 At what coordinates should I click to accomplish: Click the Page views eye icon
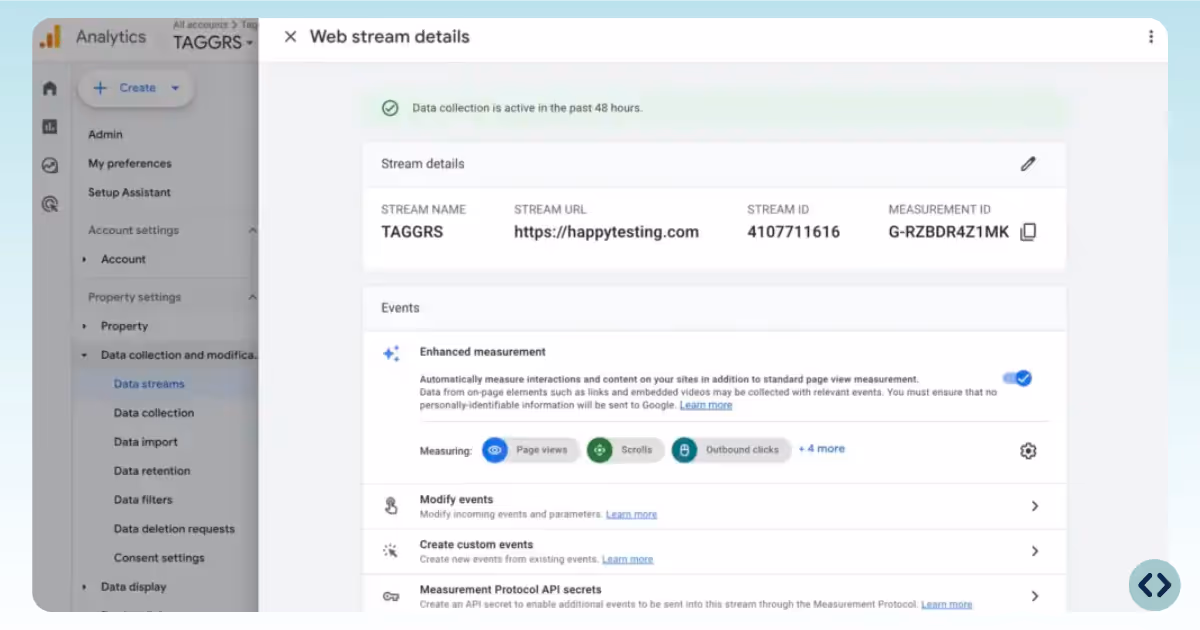click(x=495, y=450)
